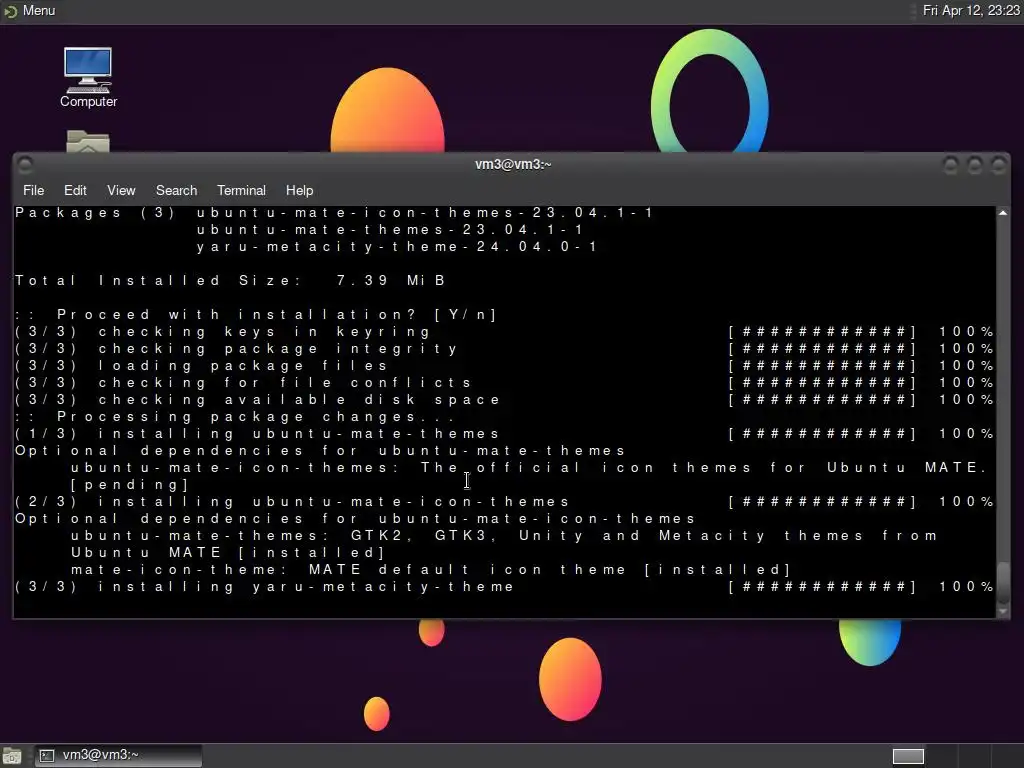The image size is (1024, 768).
Task: Click 'checking for file conflicts' text
Action: pos(285,383)
